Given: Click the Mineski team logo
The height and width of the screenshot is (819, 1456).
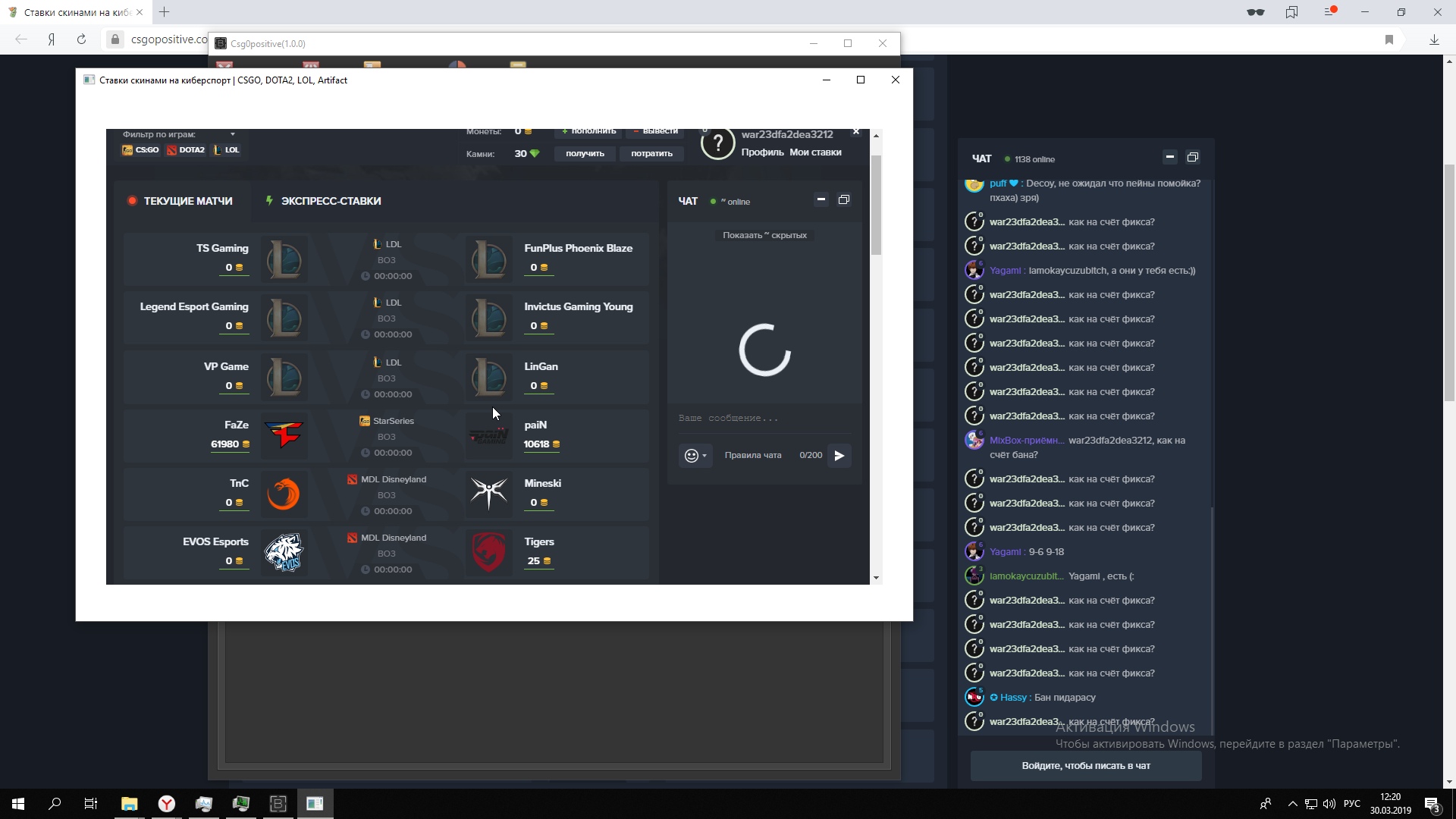Looking at the screenshot, I should [x=488, y=494].
